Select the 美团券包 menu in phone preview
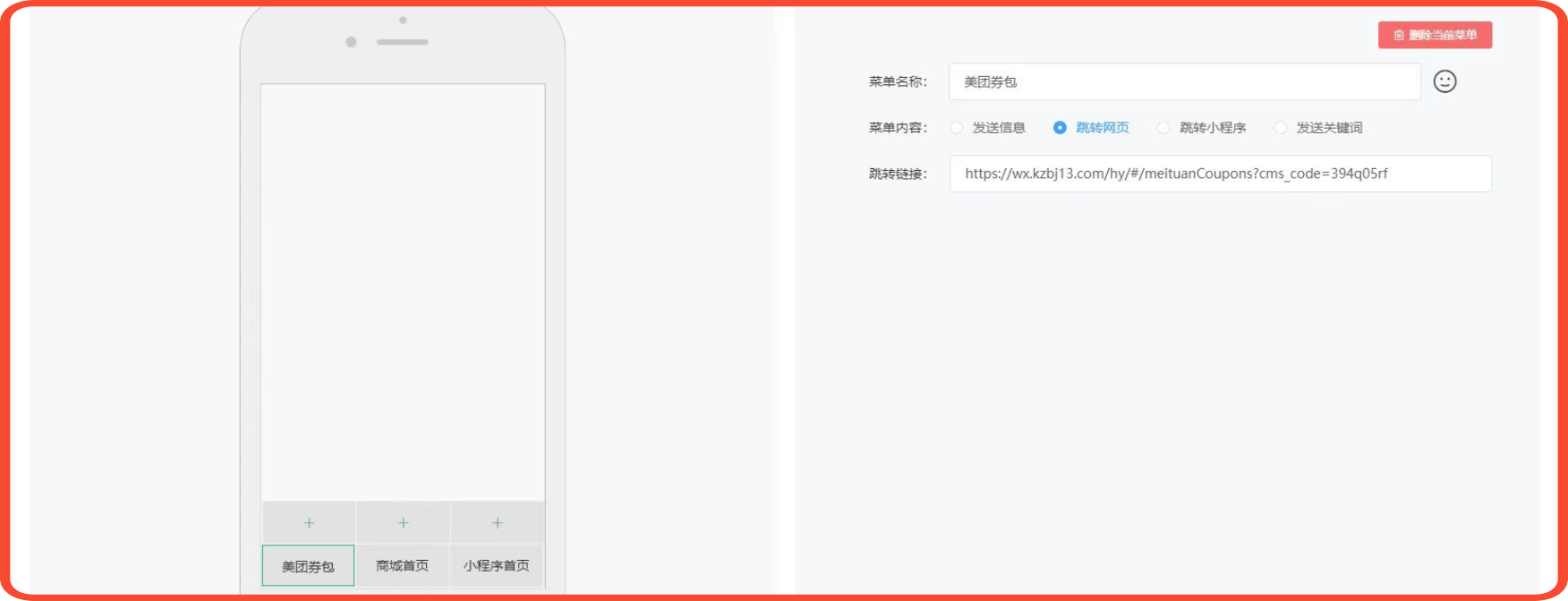 coord(308,566)
